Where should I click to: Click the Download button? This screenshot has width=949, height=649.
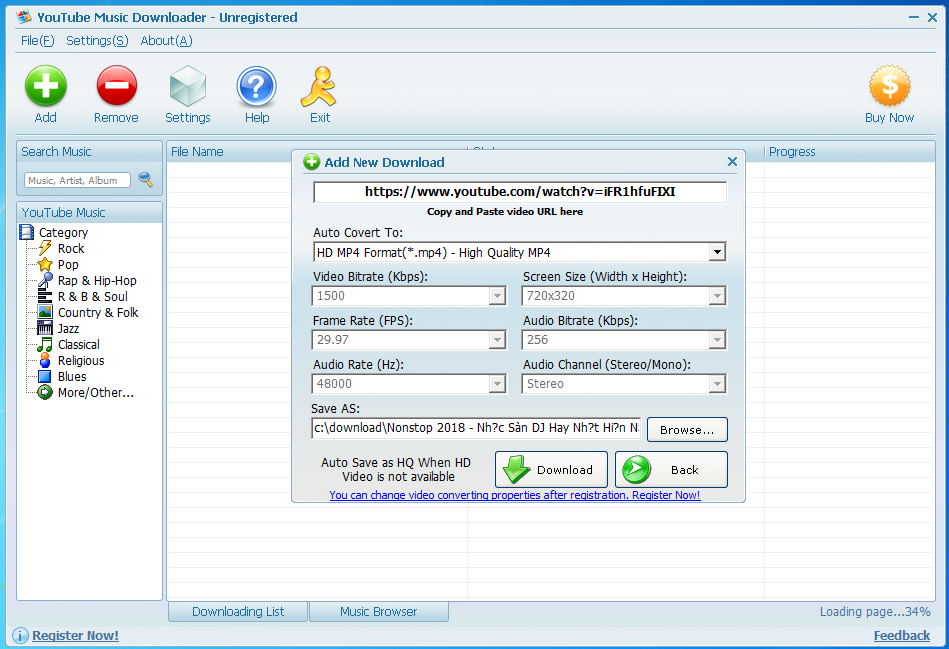[x=552, y=470]
